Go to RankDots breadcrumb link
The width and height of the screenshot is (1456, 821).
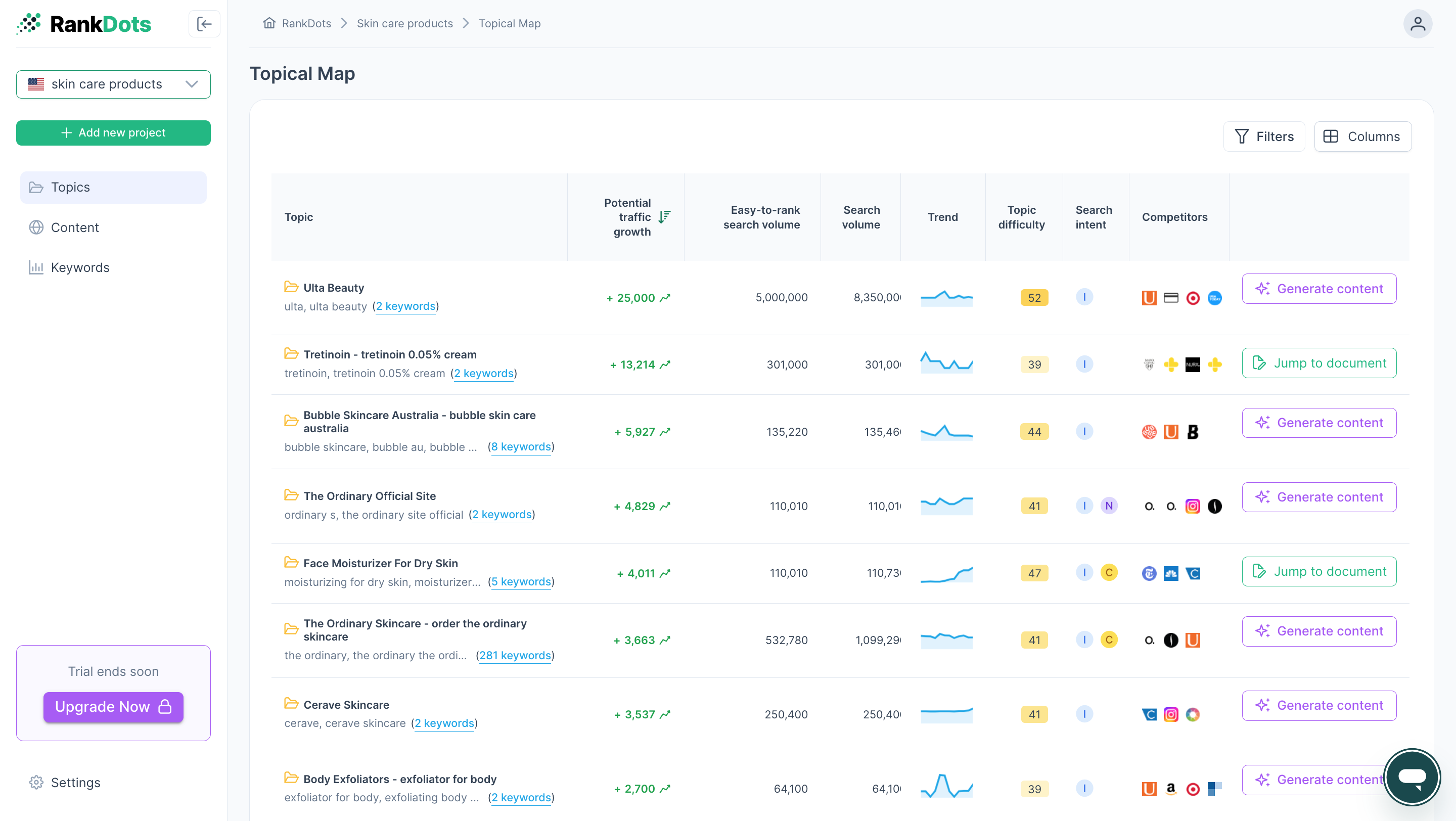(306, 23)
